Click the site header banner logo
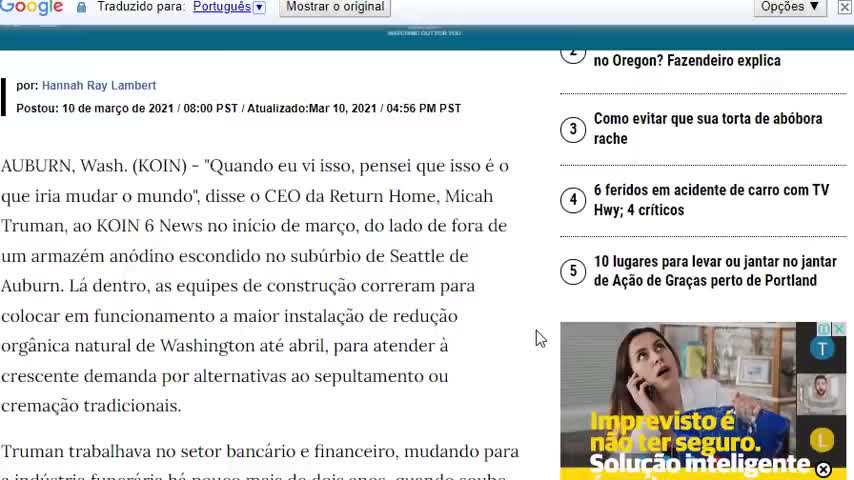 (x=424, y=33)
